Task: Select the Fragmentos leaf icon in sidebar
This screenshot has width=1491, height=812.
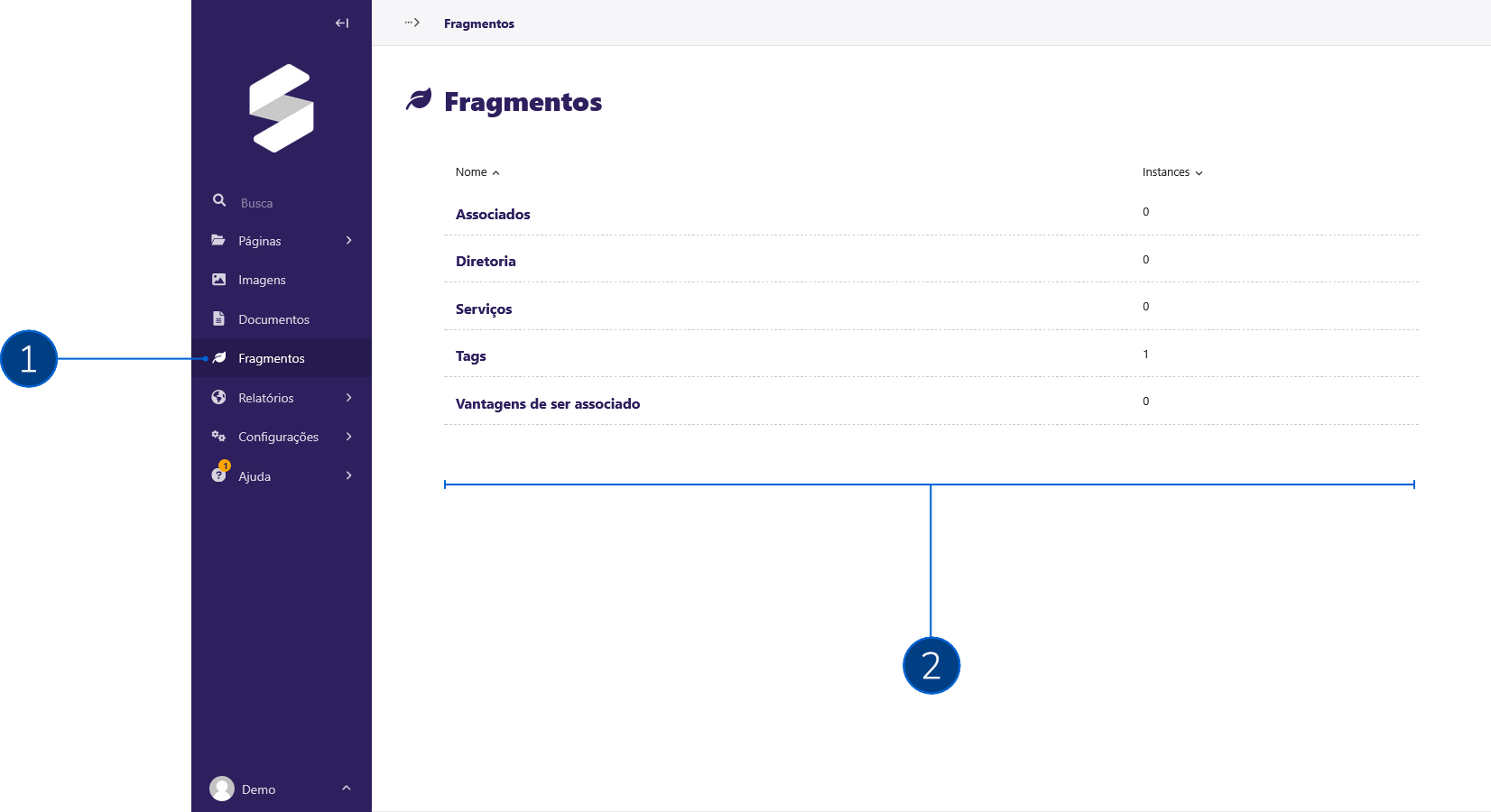Action: point(219,358)
